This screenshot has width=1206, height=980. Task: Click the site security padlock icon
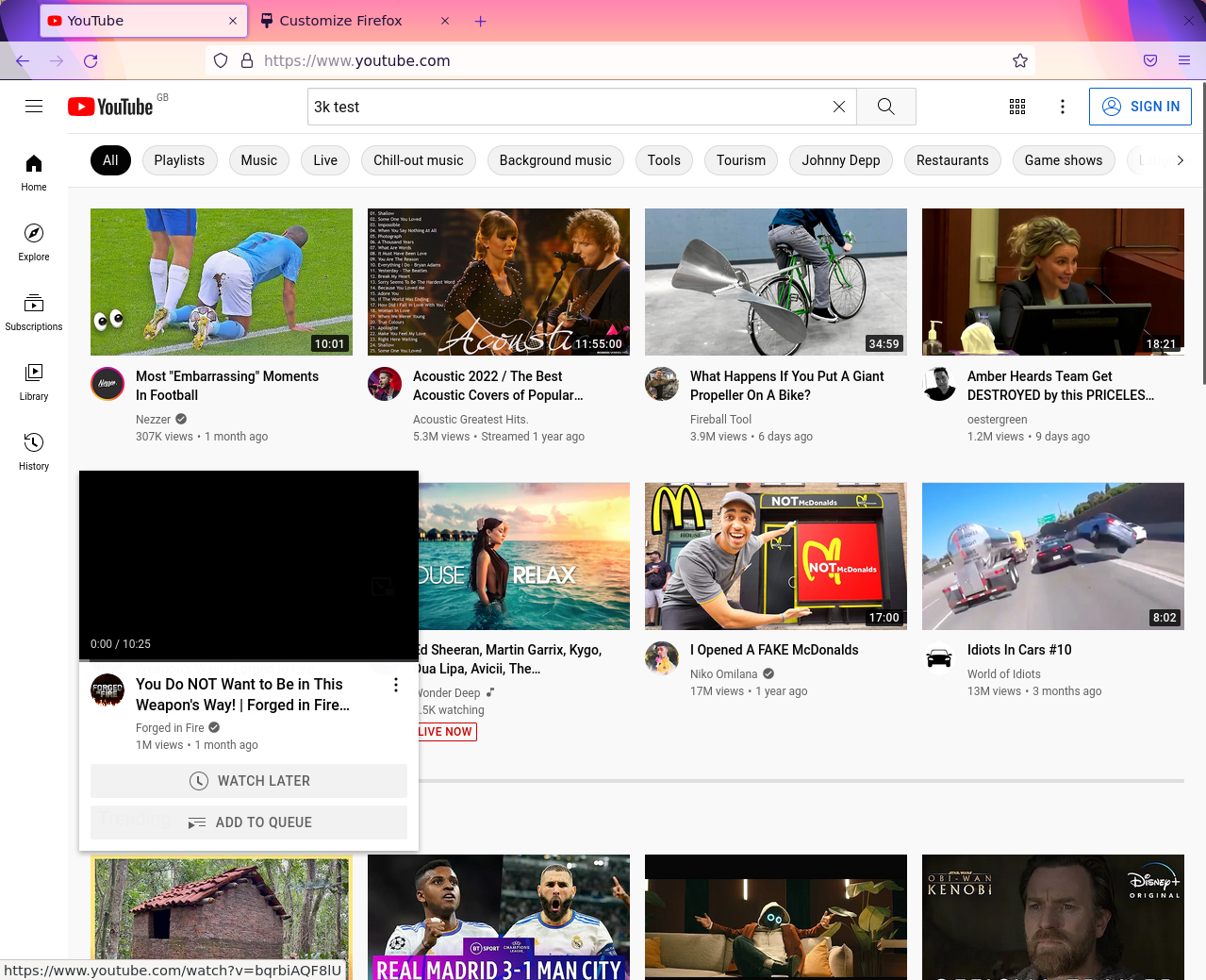tap(247, 60)
